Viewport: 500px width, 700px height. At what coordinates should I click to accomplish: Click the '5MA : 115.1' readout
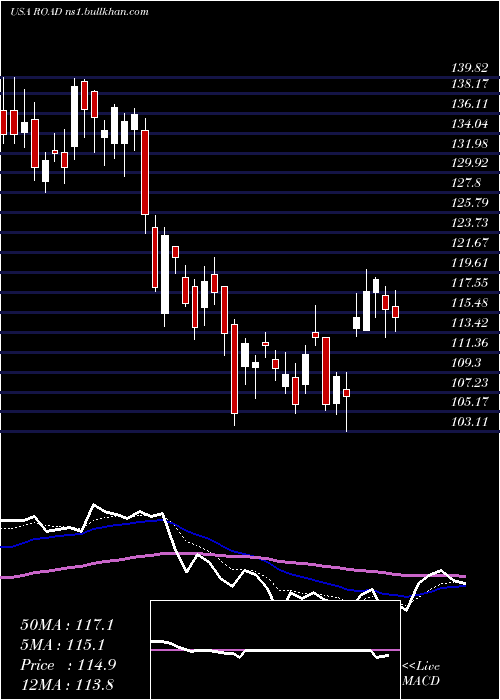[x=62, y=645]
